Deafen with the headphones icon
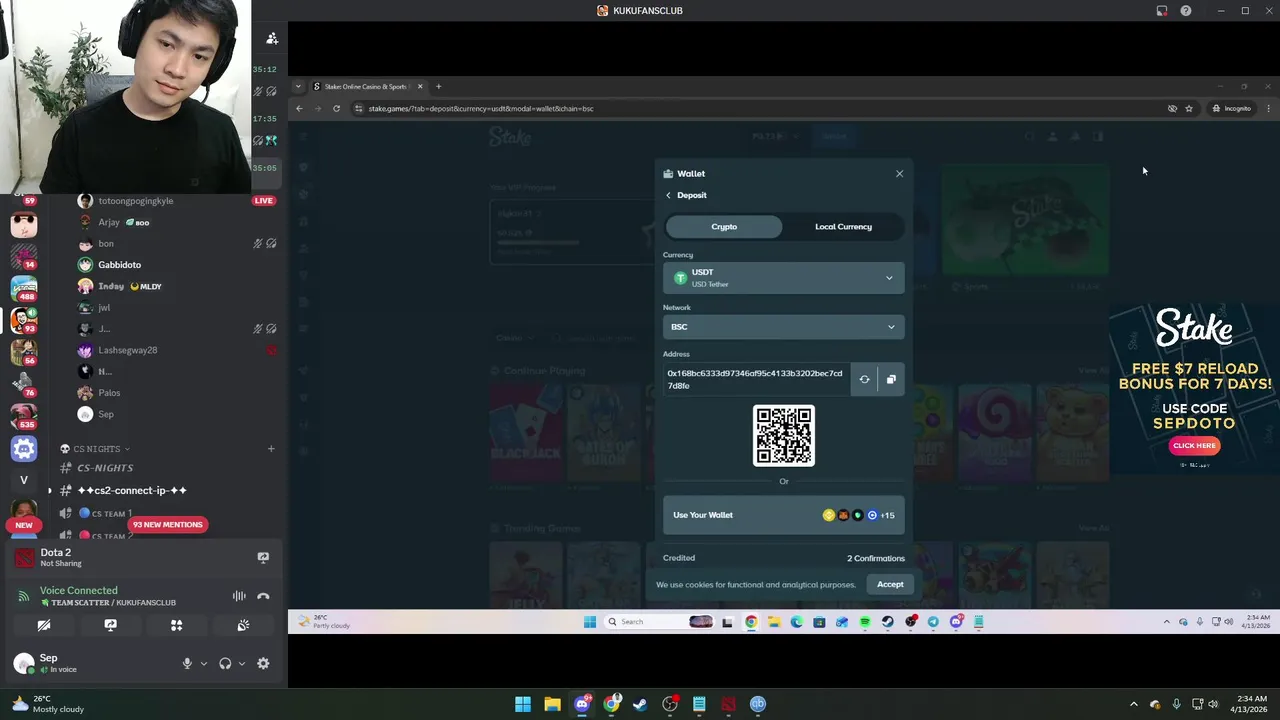 click(225, 664)
